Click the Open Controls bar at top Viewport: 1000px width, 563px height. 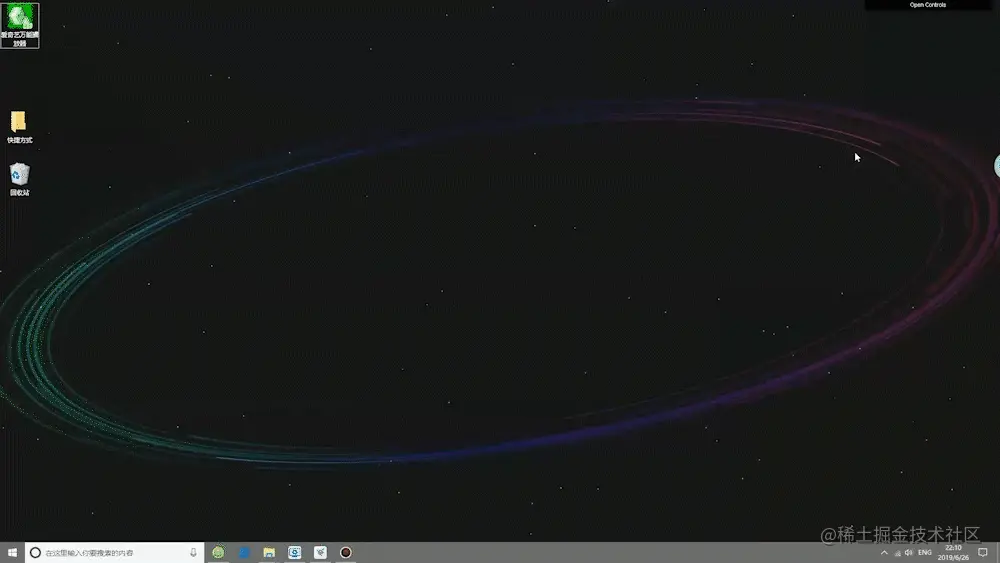tap(927, 4)
